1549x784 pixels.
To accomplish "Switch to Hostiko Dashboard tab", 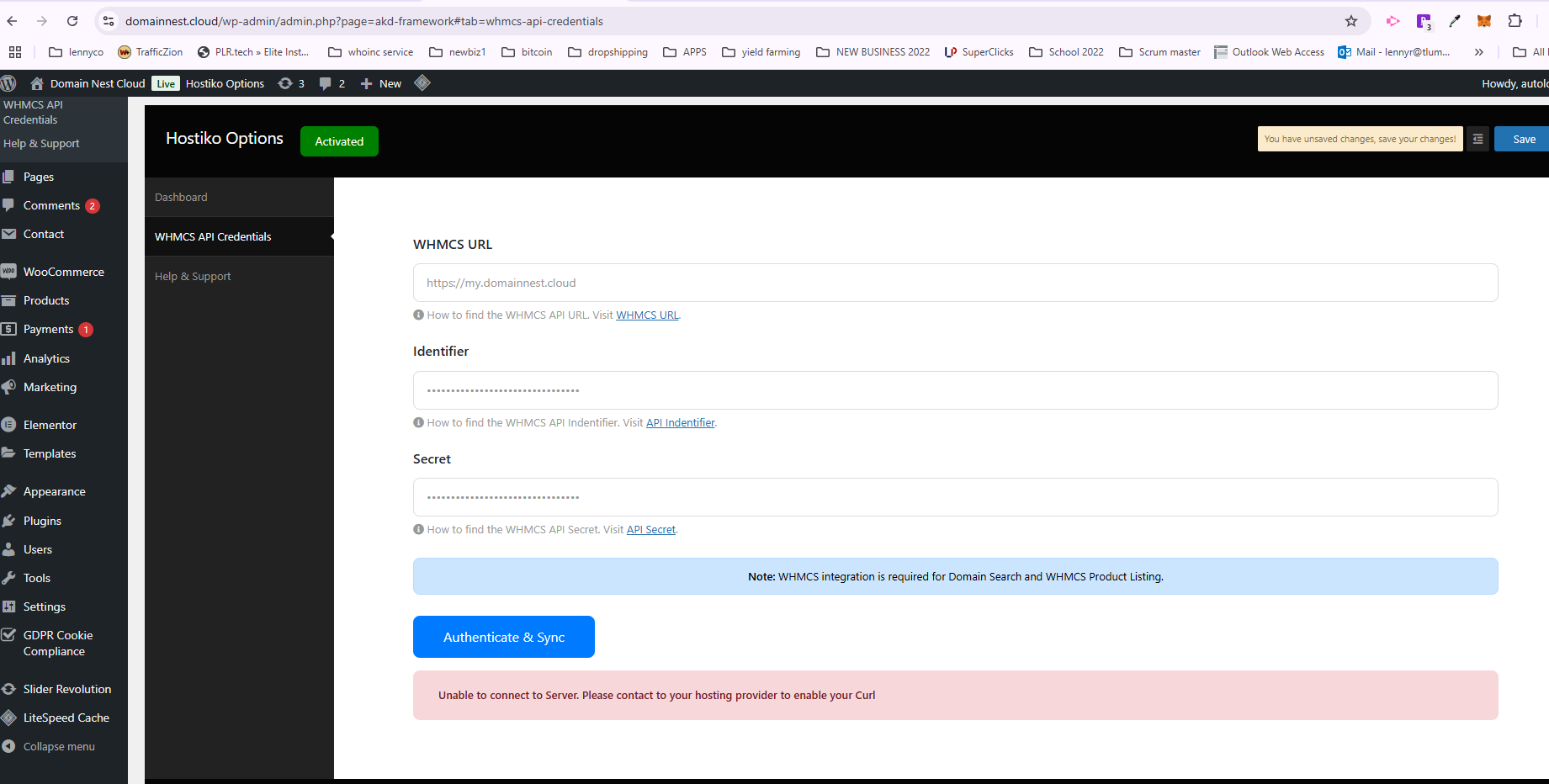I will coord(239,197).
